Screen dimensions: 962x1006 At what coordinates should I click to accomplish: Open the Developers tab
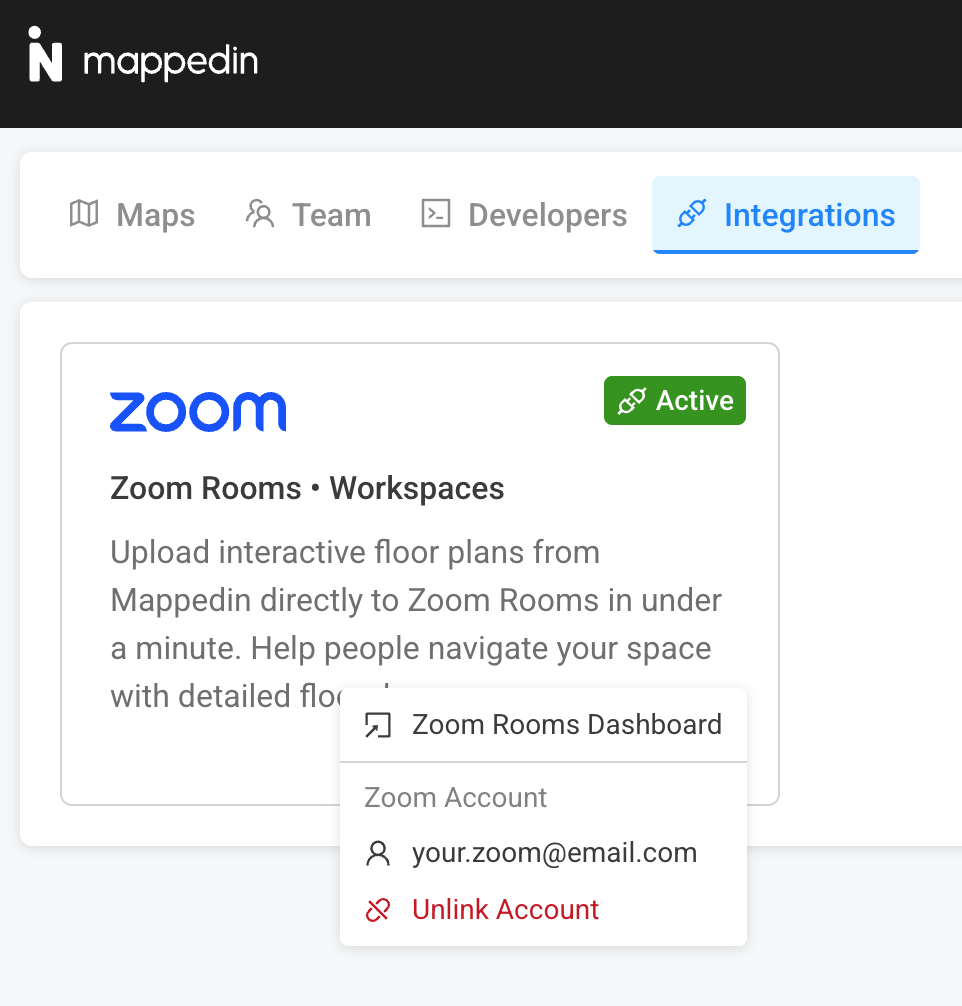tap(522, 214)
